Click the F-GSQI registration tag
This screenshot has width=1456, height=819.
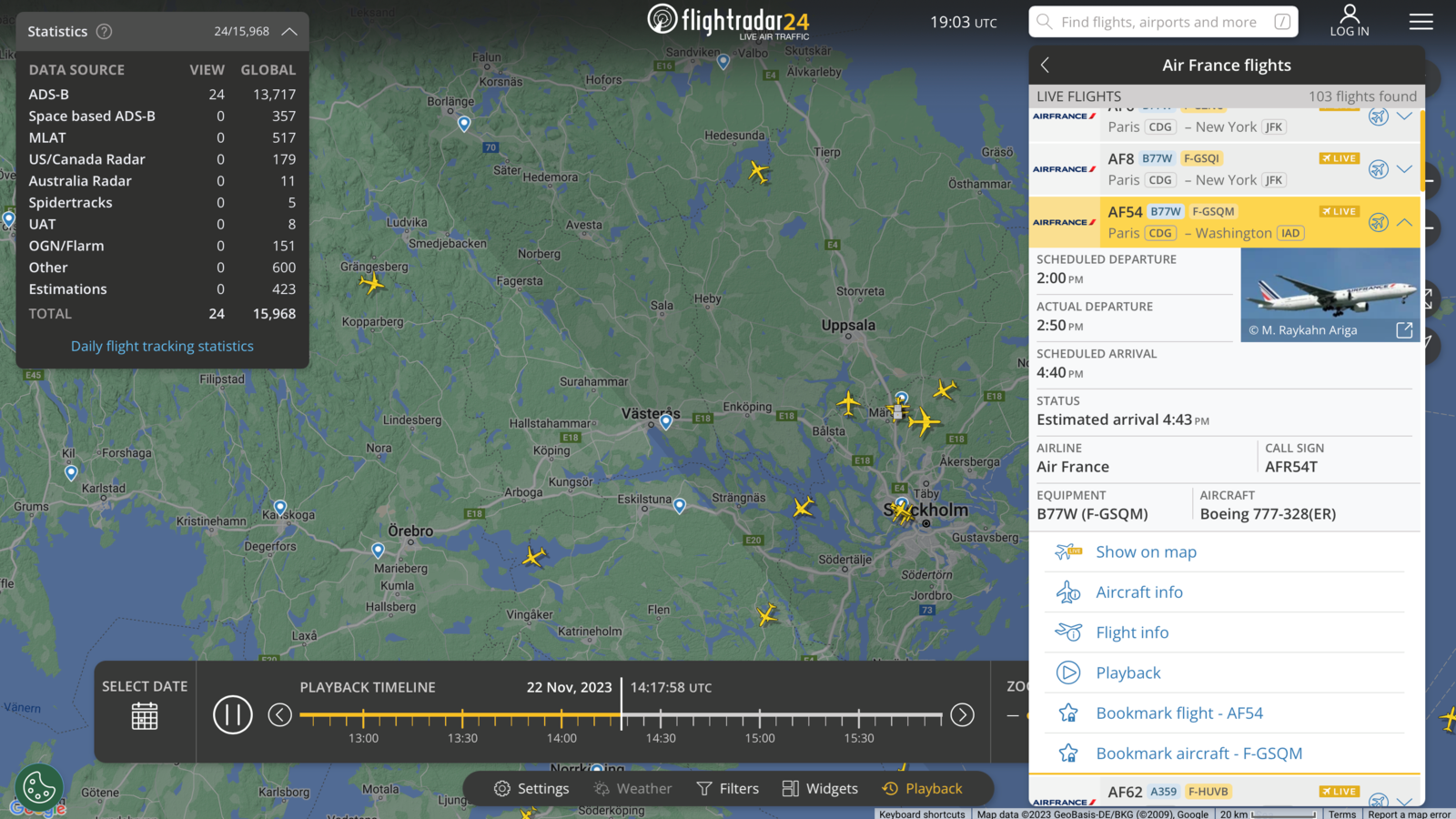click(1202, 158)
